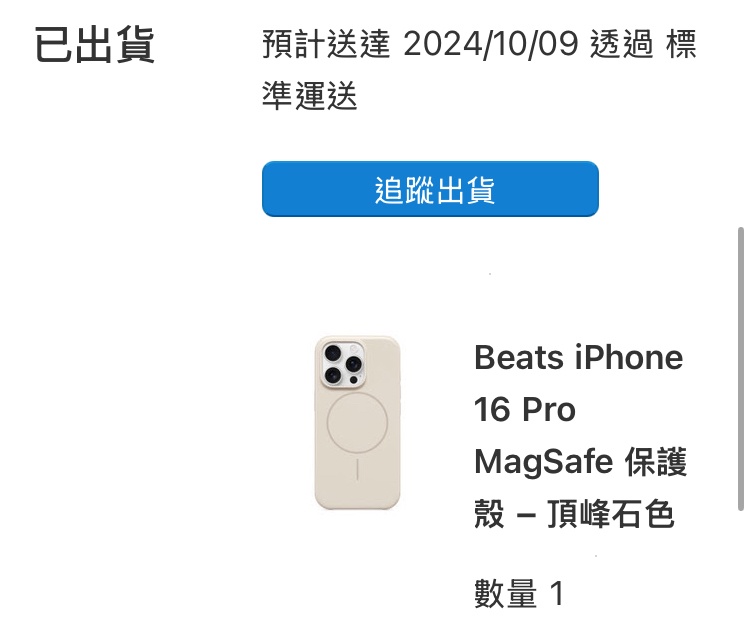Click the MagSafe ring on the case image
The image size is (750, 625).
click(x=357, y=423)
